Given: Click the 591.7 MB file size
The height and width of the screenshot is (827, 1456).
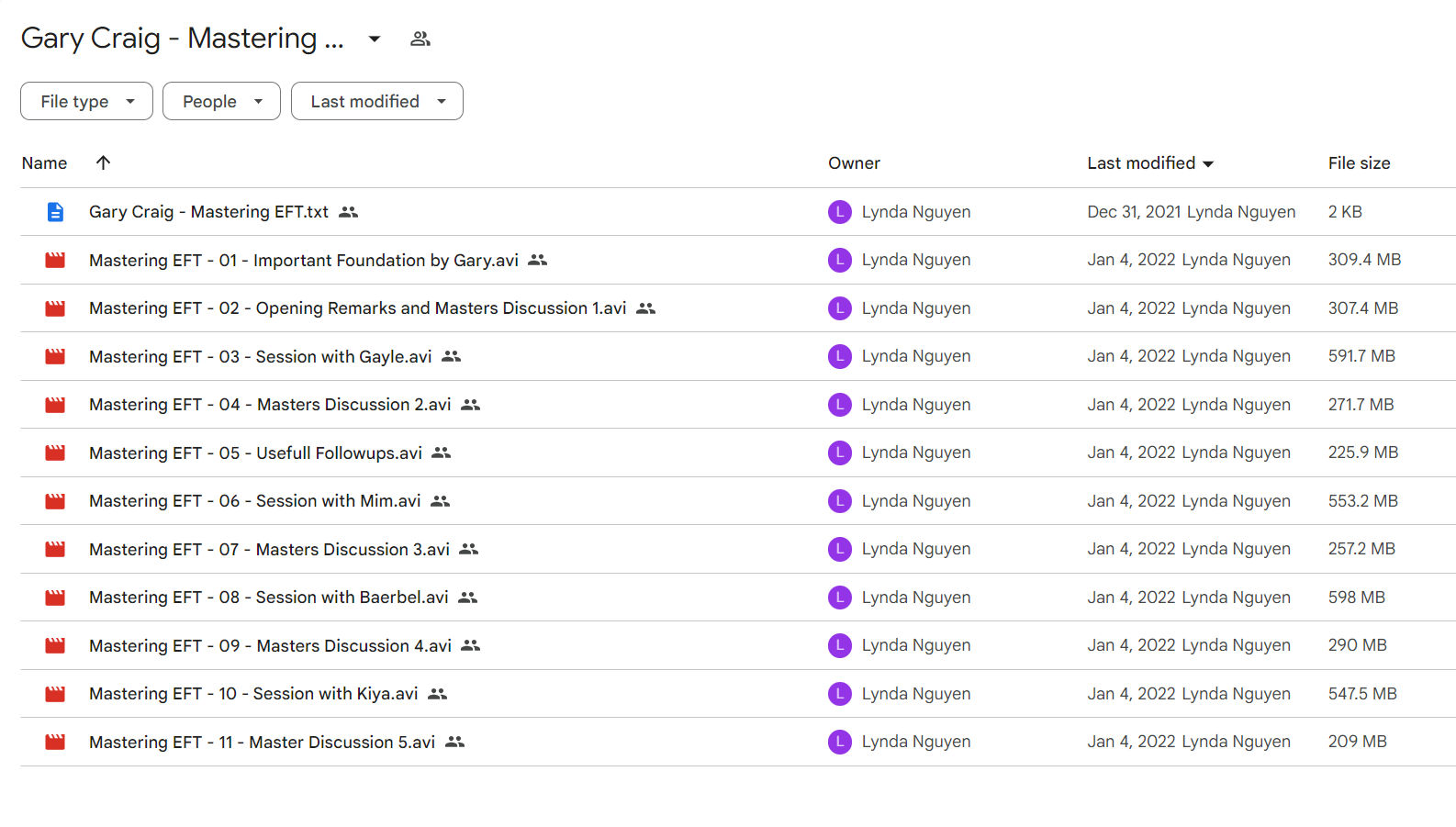Looking at the screenshot, I should [1361, 356].
